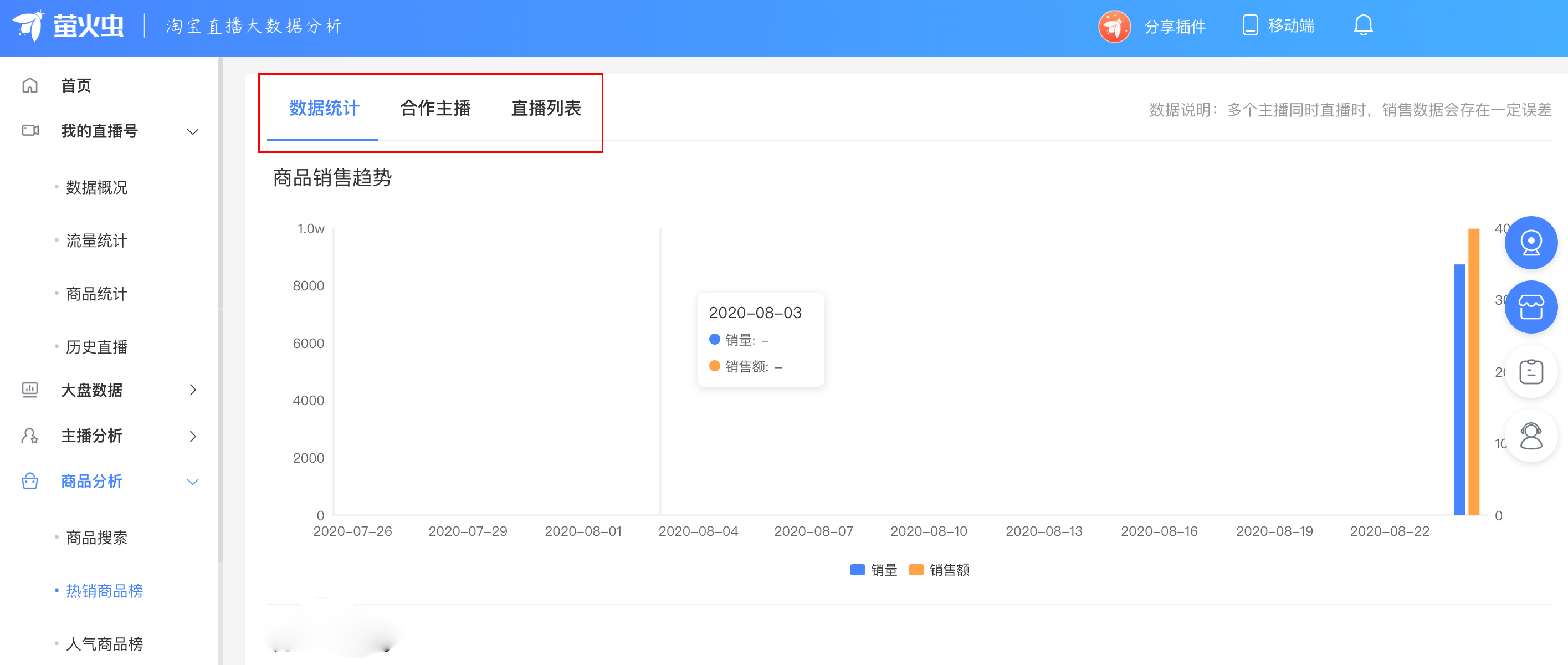The image size is (1568, 665).
Task: Expand the 主播分析 menu chevron
Action: pos(193,436)
